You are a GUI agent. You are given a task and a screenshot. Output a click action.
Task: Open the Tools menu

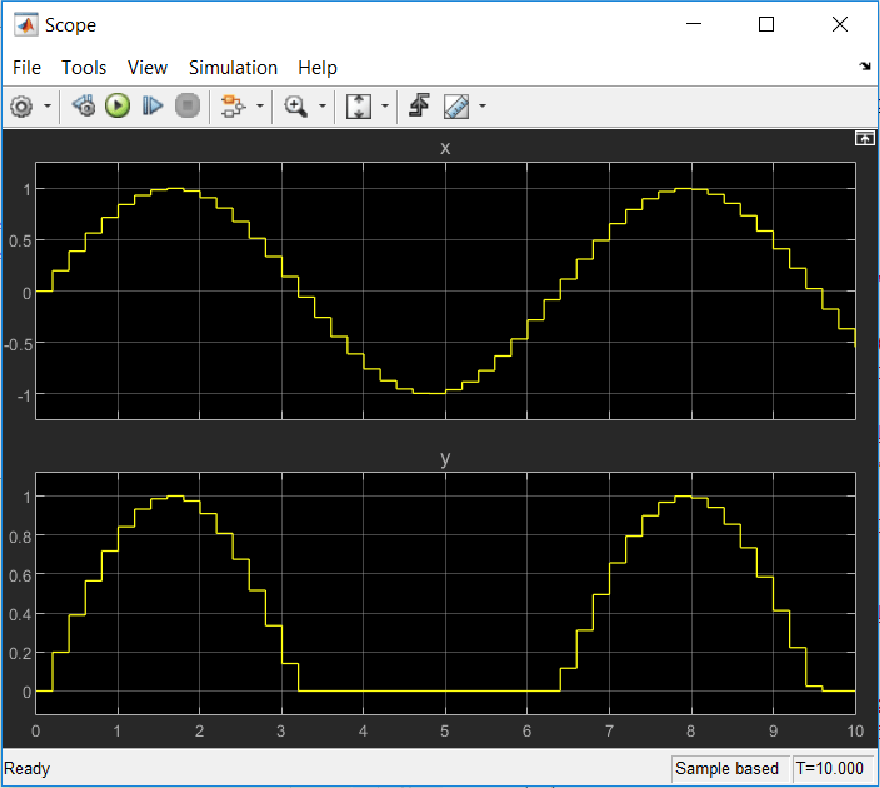pos(84,67)
